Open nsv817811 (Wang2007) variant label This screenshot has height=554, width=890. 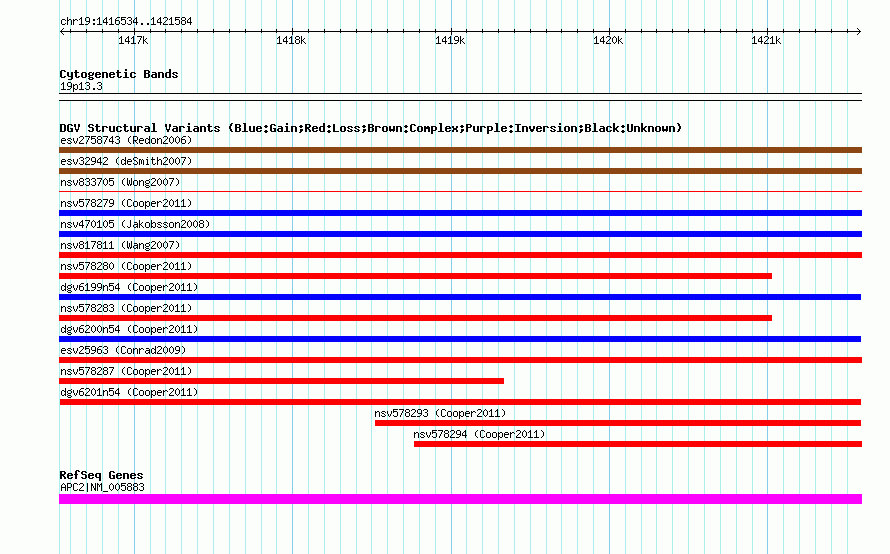click(x=120, y=245)
